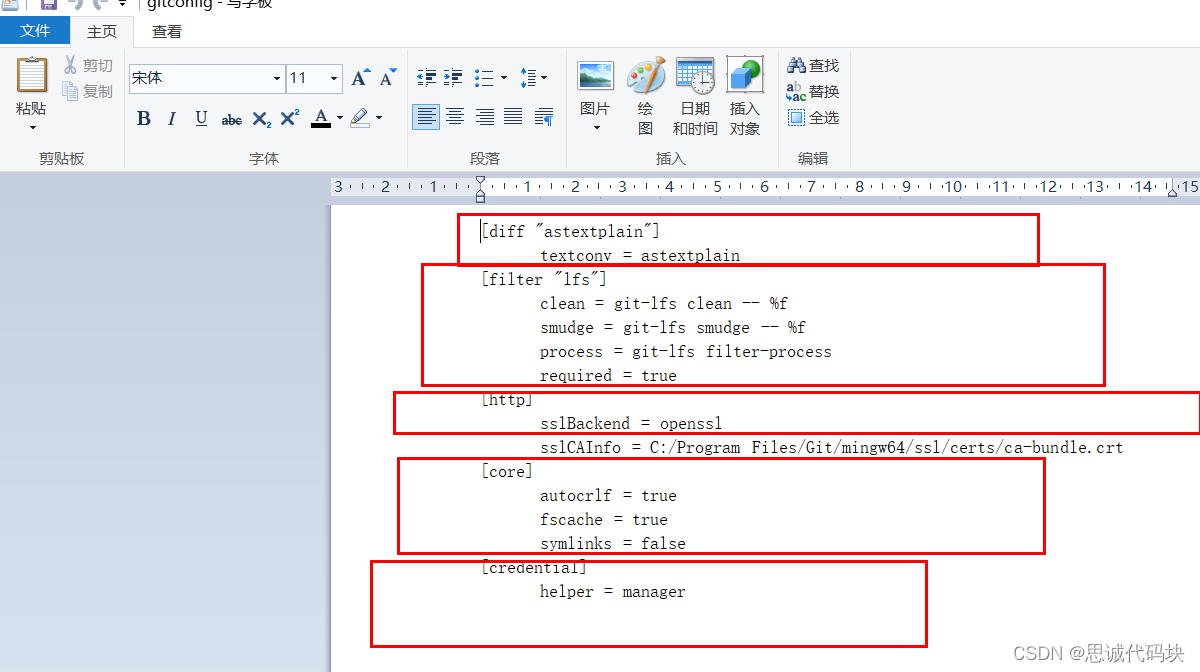Click the line 'helper = manager'
1200x672 pixels.
(x=613, y=591)
